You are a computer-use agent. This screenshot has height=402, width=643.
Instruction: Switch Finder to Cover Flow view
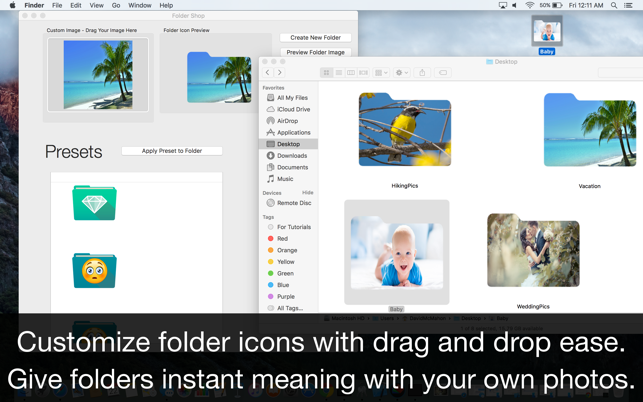(363, 73)
